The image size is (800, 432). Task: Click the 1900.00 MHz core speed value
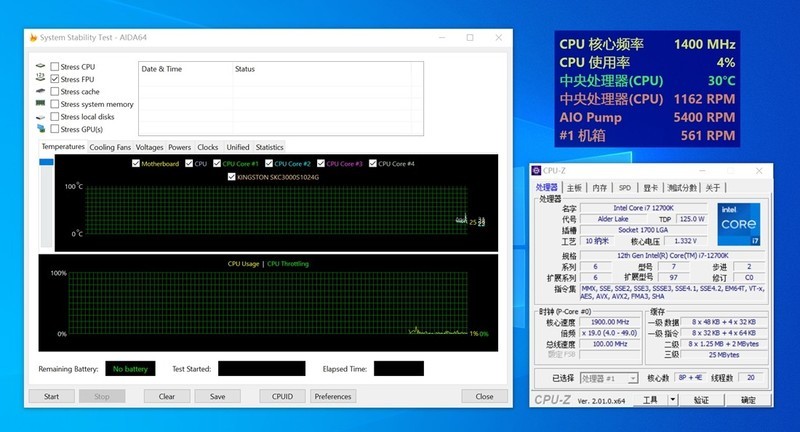(610, 322)
